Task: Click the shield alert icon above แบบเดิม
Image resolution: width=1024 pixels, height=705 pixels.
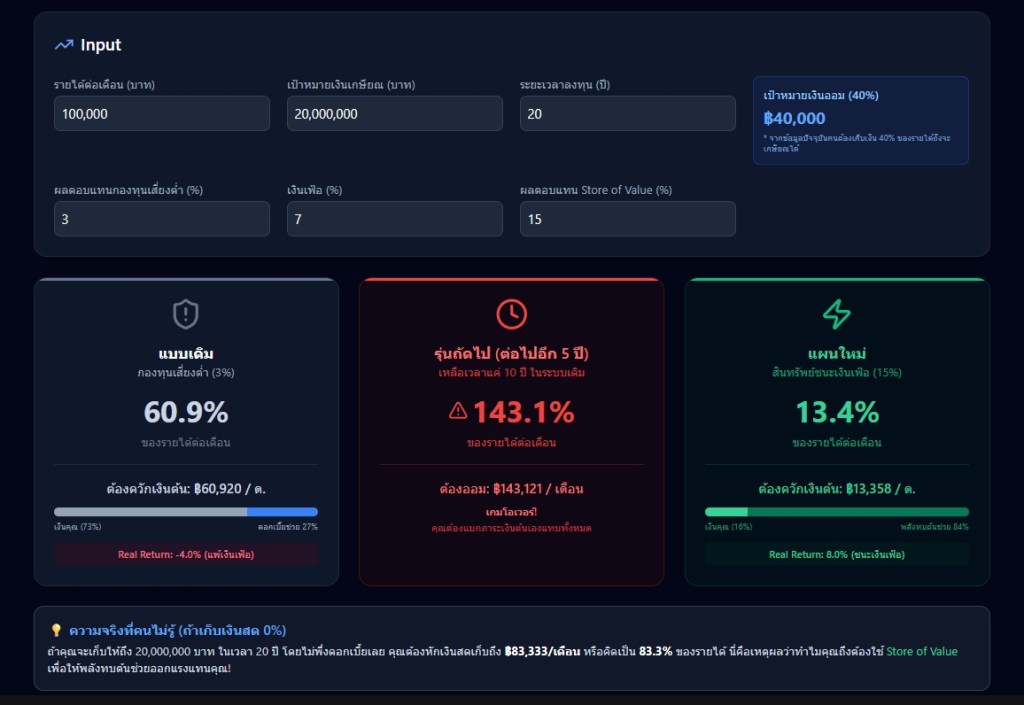Action: (x=186, y=314)
